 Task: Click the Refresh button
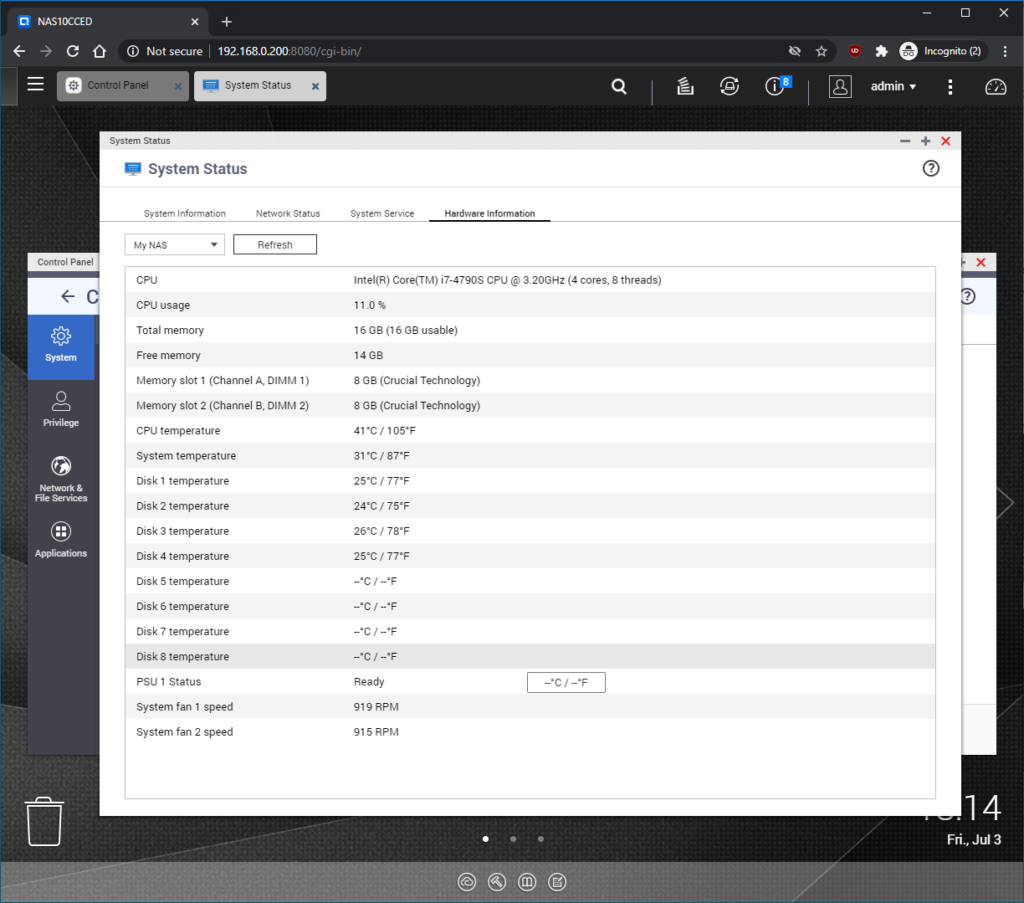coord(275,245)
